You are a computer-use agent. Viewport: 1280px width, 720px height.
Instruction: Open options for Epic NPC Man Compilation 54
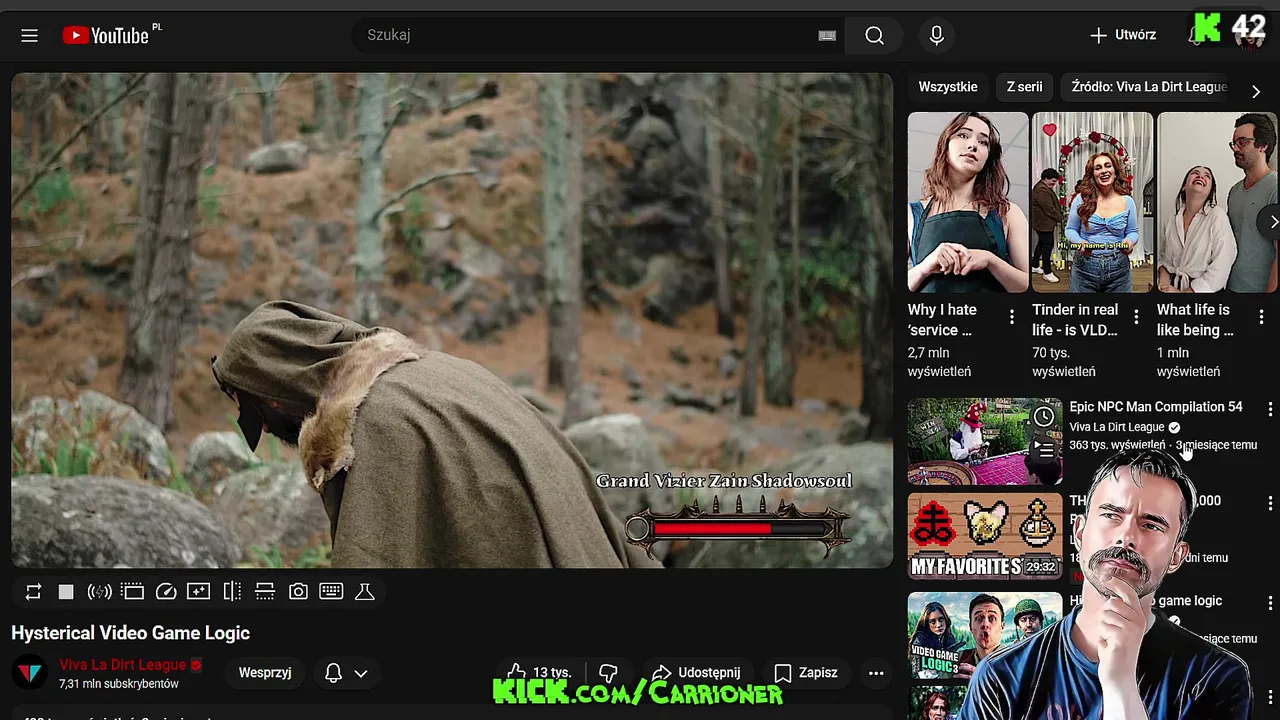(x=1270, y=409)
